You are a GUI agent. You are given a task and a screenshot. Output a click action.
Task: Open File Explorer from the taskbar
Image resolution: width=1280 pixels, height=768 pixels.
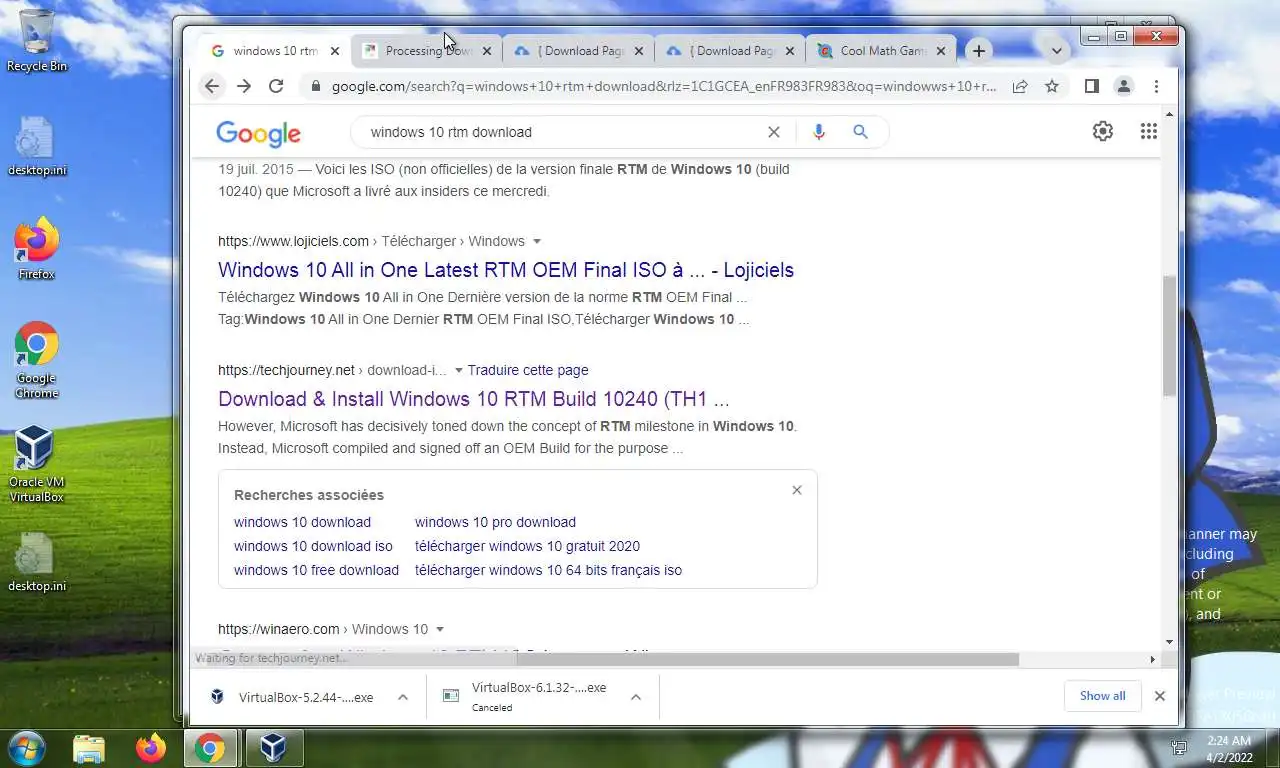(89, 748)
